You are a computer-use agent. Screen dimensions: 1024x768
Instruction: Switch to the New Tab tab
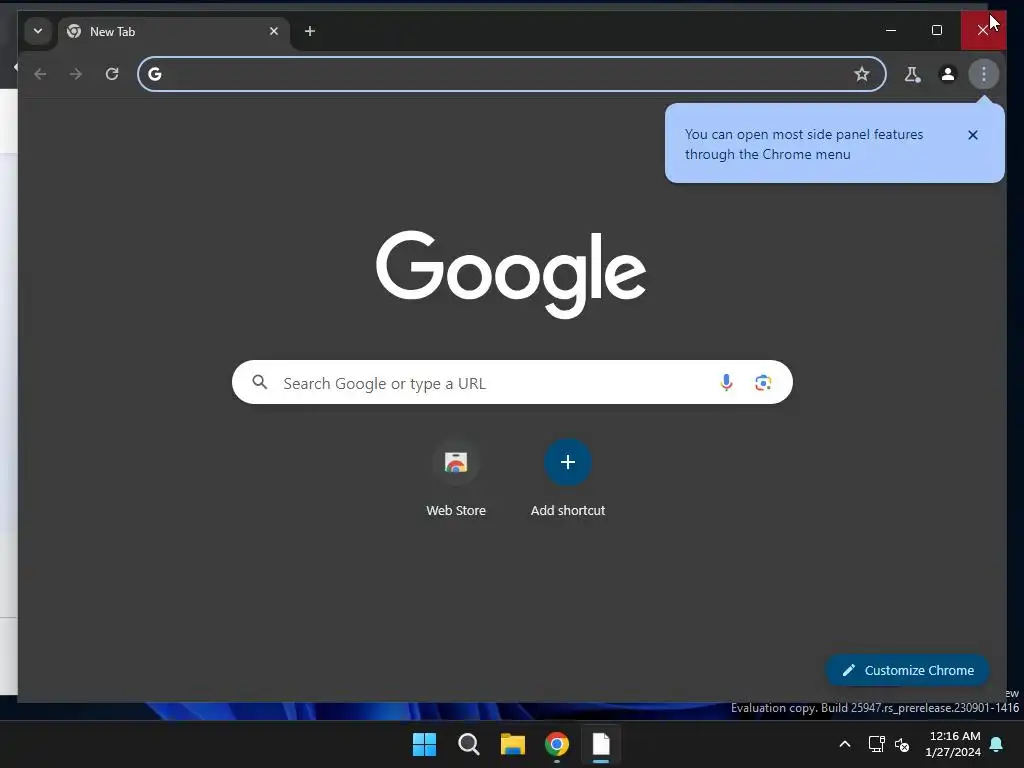173,31
